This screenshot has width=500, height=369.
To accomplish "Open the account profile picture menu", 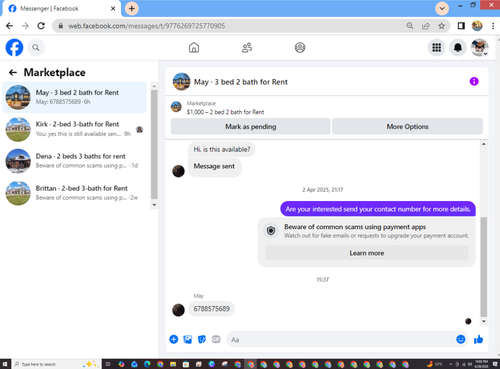I will [x=479, y=47].
